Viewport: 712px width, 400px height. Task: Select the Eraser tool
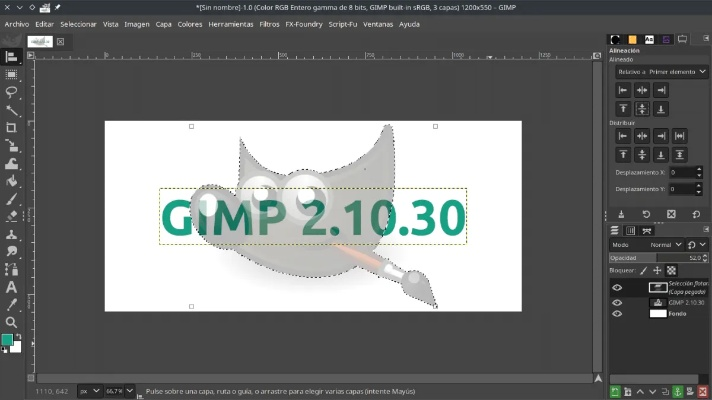(x=11, y=216)
